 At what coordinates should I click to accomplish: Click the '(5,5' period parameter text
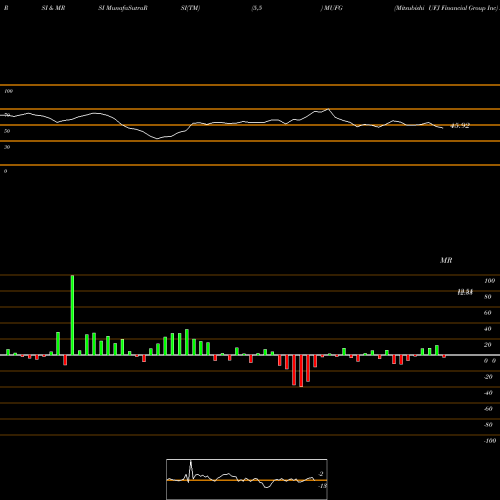[257, 8]
